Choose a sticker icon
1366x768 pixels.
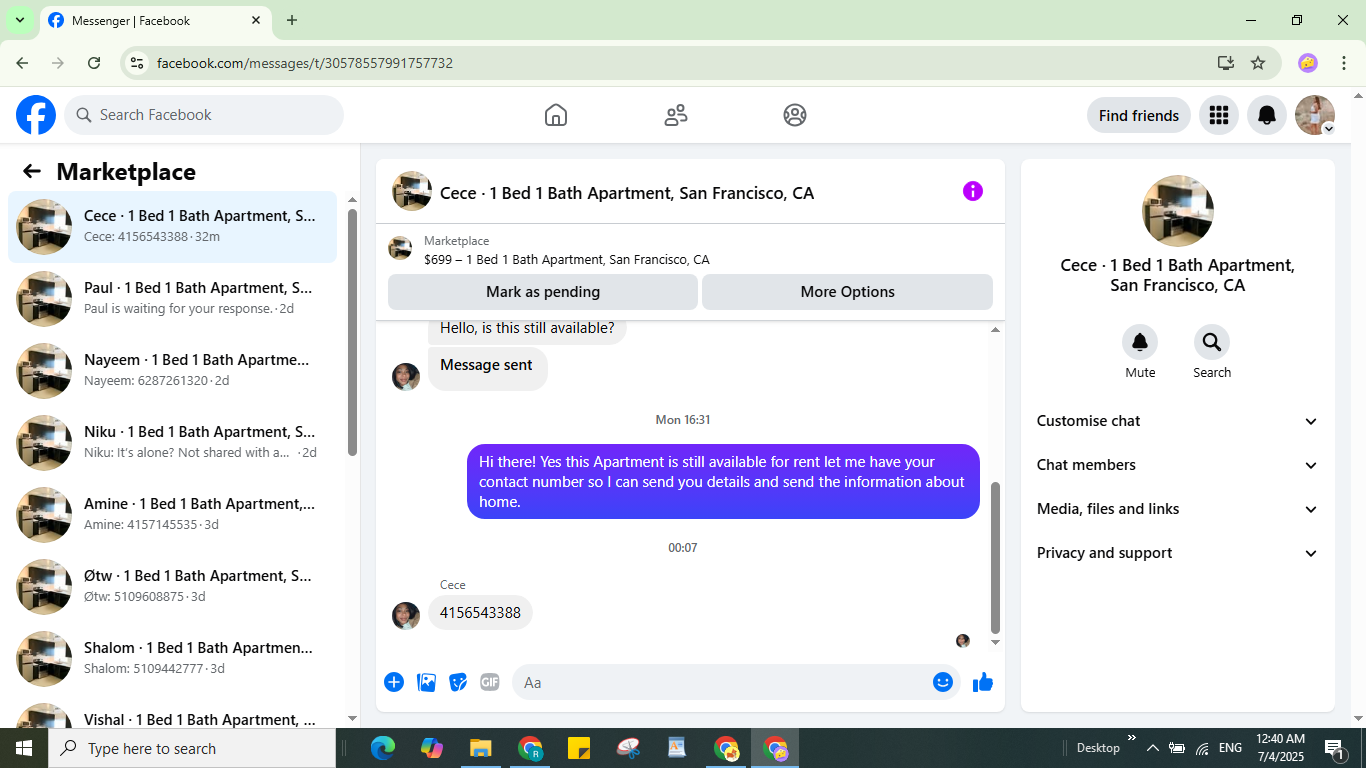pyautogui.click(x=458, y=682)
